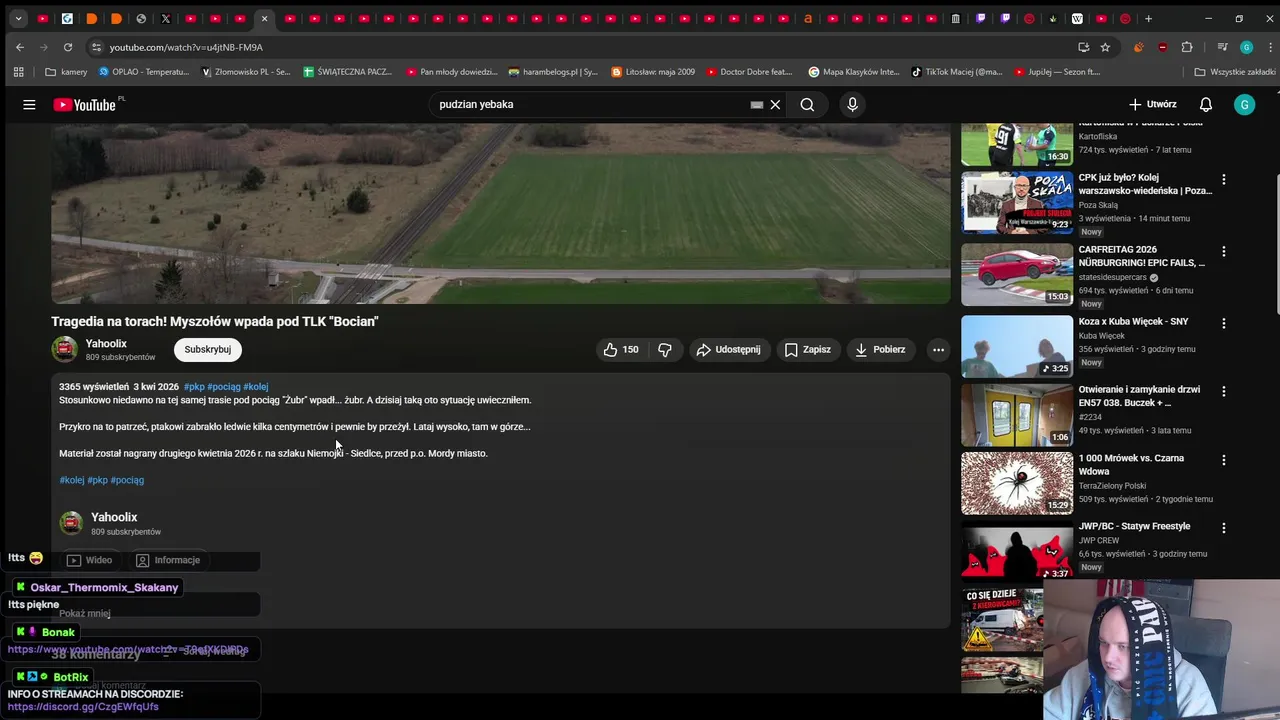Bookmark this page with the star

pyautogui.click(x=1105, y=47)
